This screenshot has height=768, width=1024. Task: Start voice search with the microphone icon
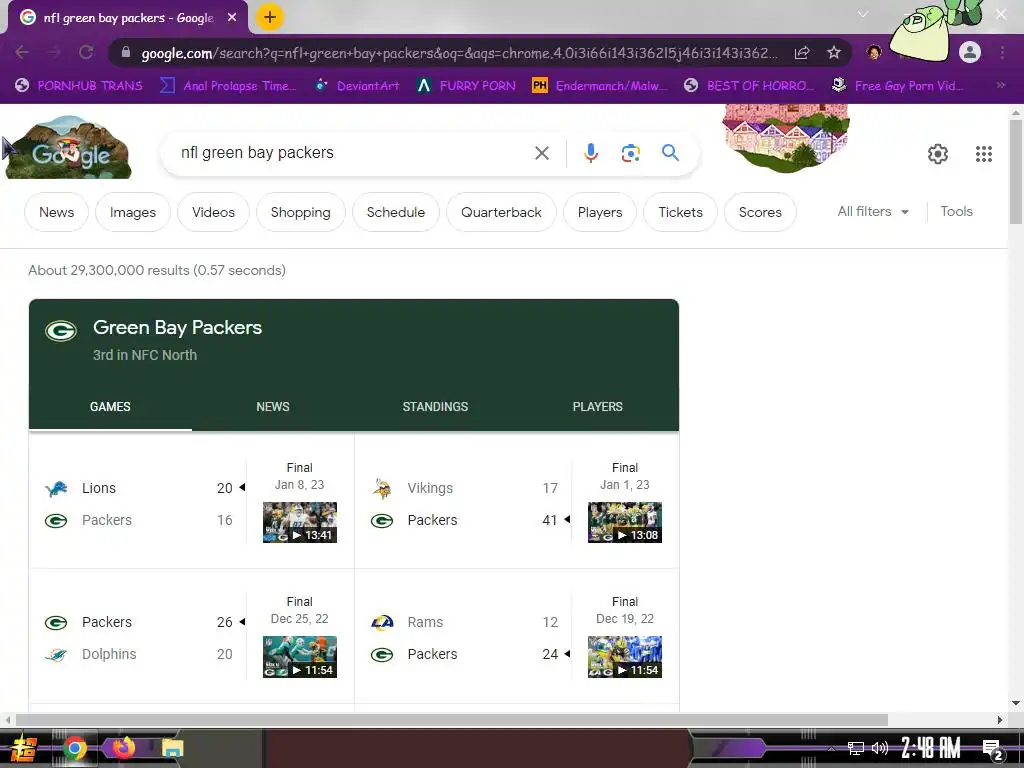click(590, 153)
